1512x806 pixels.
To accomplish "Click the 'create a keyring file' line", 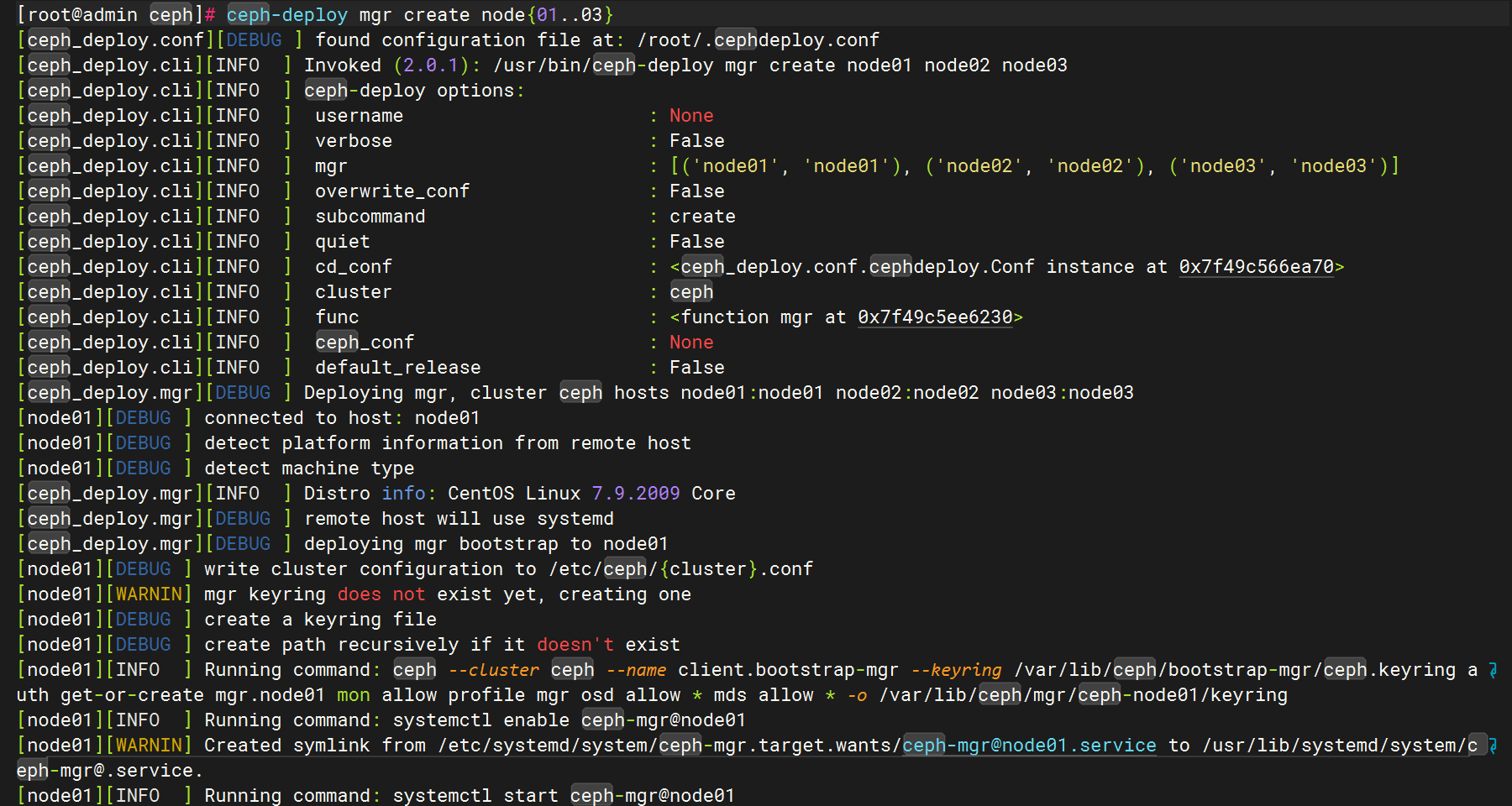I will pyautogui.click(x=321, y=620).
